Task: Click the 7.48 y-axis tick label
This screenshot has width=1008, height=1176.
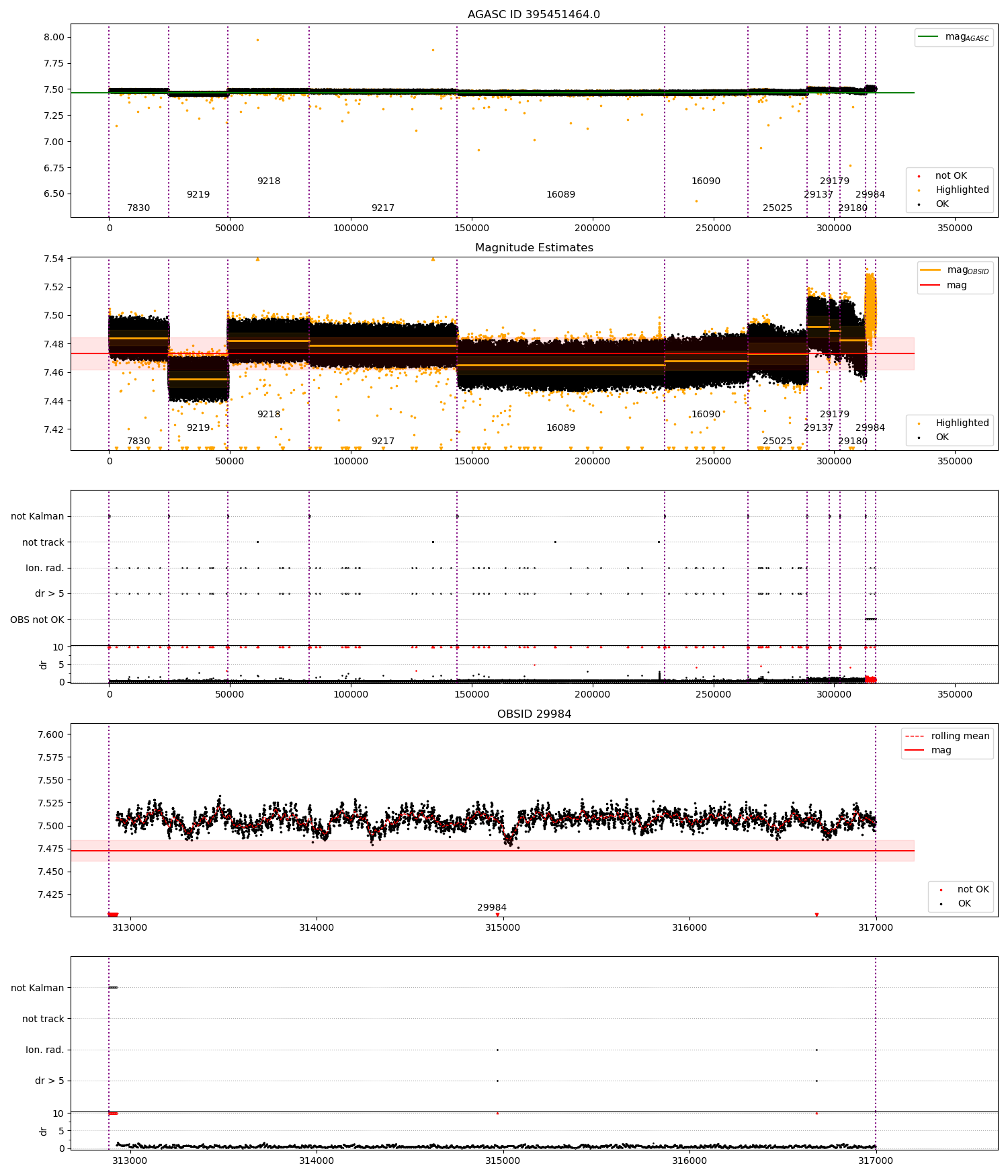Action: [x=53, y=344]
